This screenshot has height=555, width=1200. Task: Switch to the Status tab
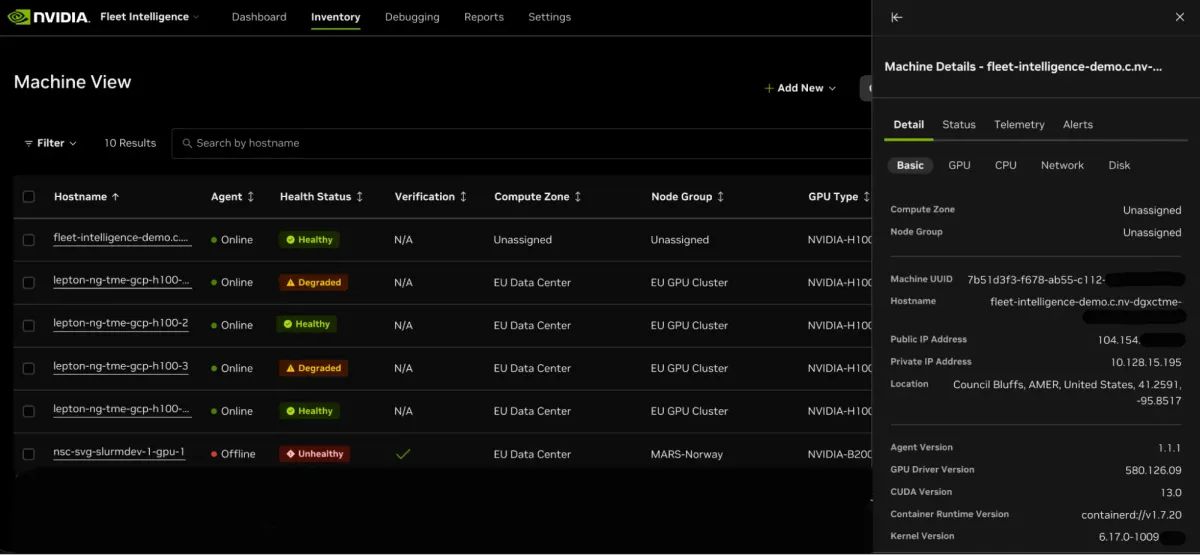959,125
